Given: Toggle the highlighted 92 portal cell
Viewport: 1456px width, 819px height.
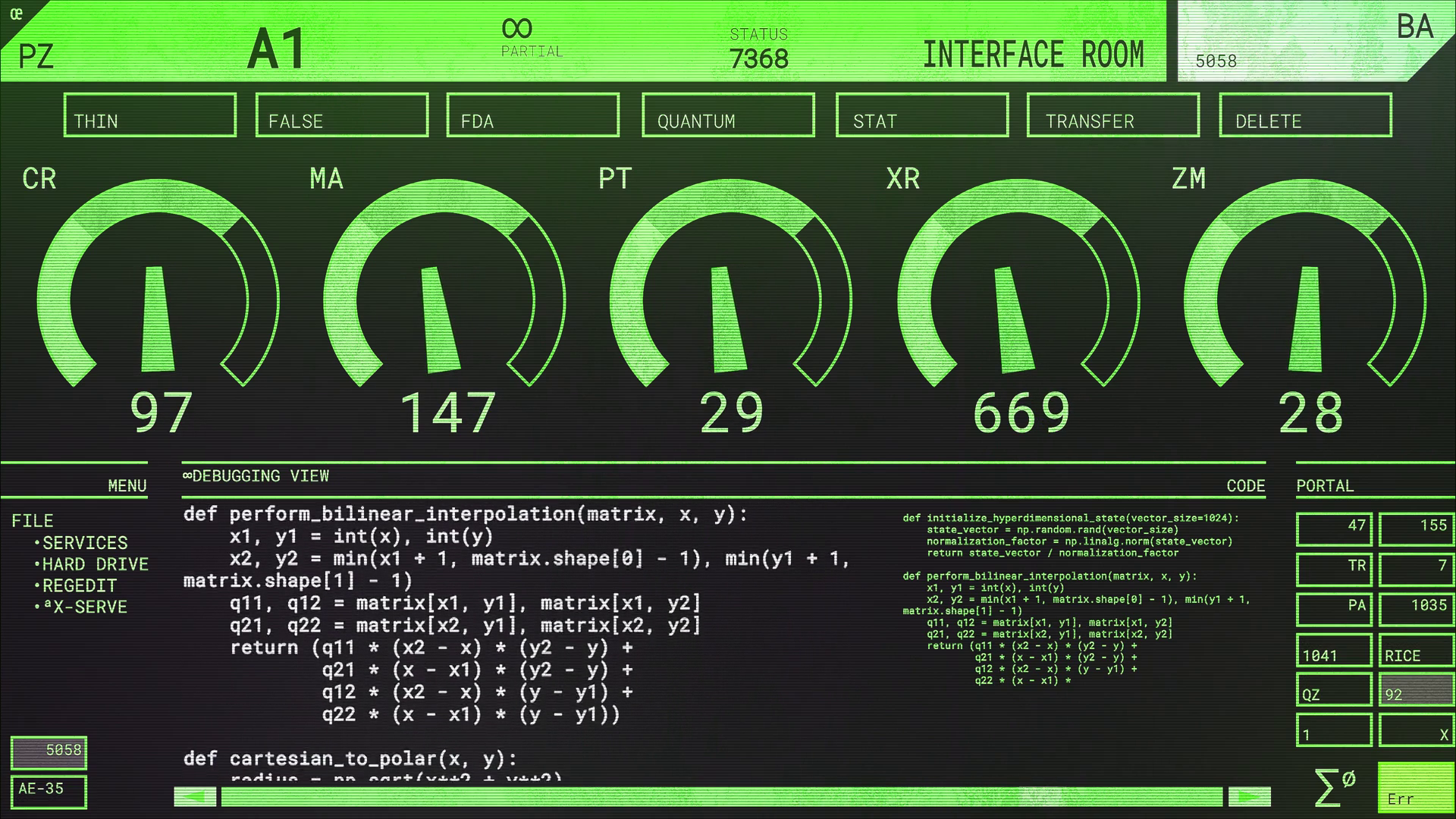Looking at the screenshot, I should [x=1415, y=690].
